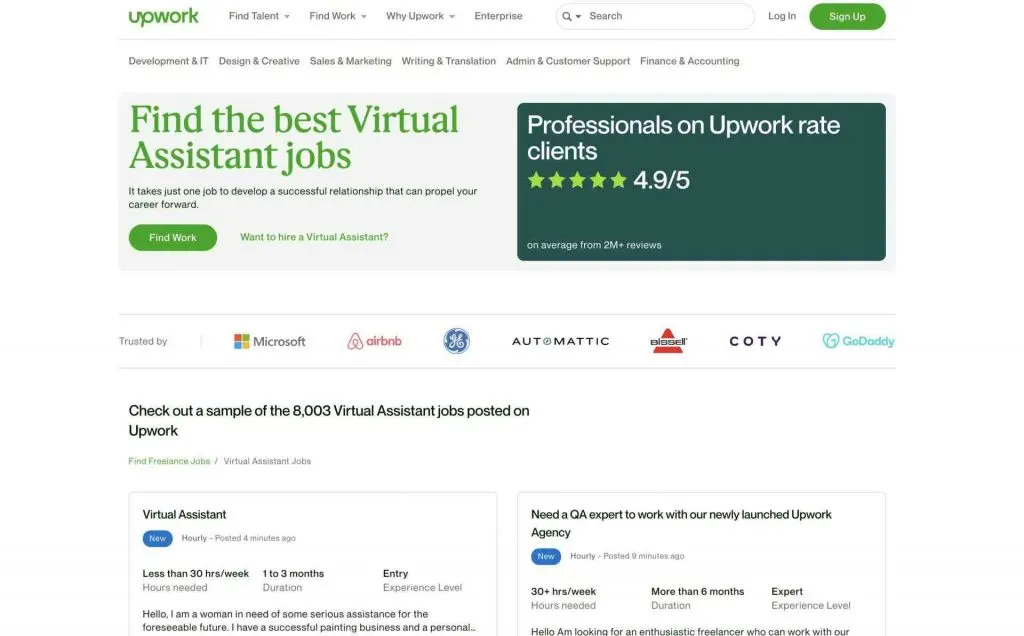The height and width of the screenshot is (636, 1024).
Task: Click New badge on QA expert job
Action: point(546,556)
